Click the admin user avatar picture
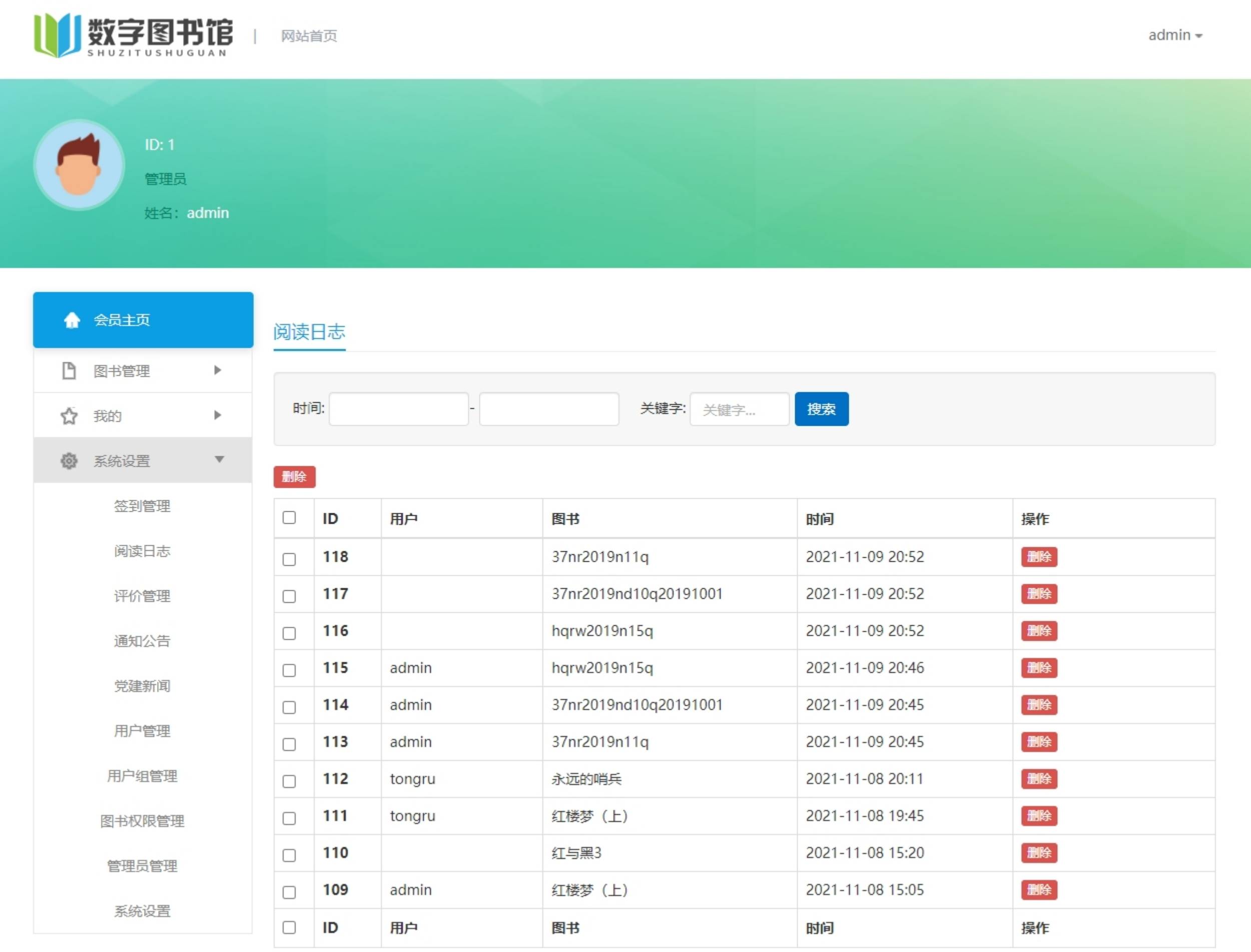Image resolution: width=1251 pixels, height=952 pixels. click(x=79, y=165)
